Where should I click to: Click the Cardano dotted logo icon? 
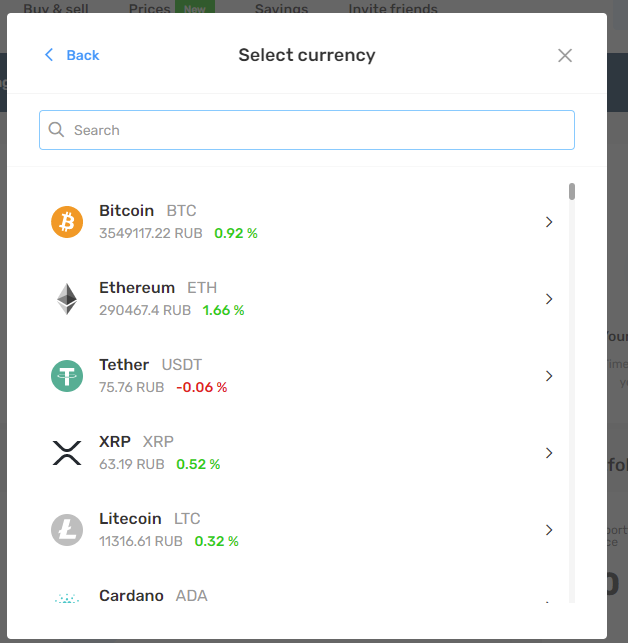click(67, 598)
